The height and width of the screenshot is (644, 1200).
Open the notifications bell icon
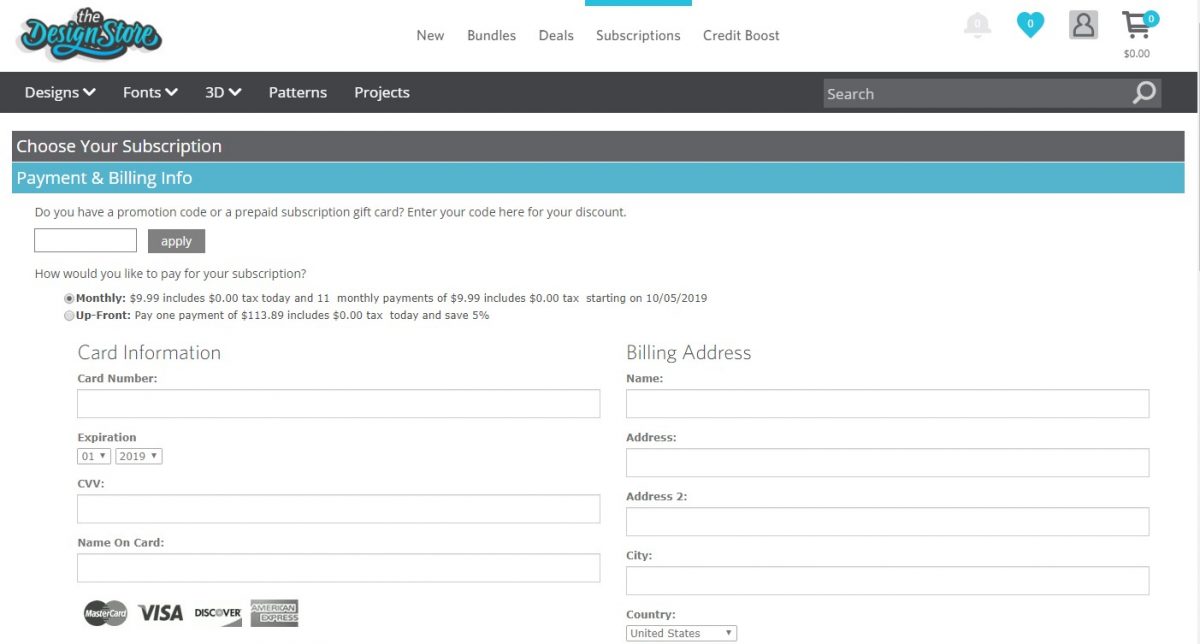click(x=977, y=25)
